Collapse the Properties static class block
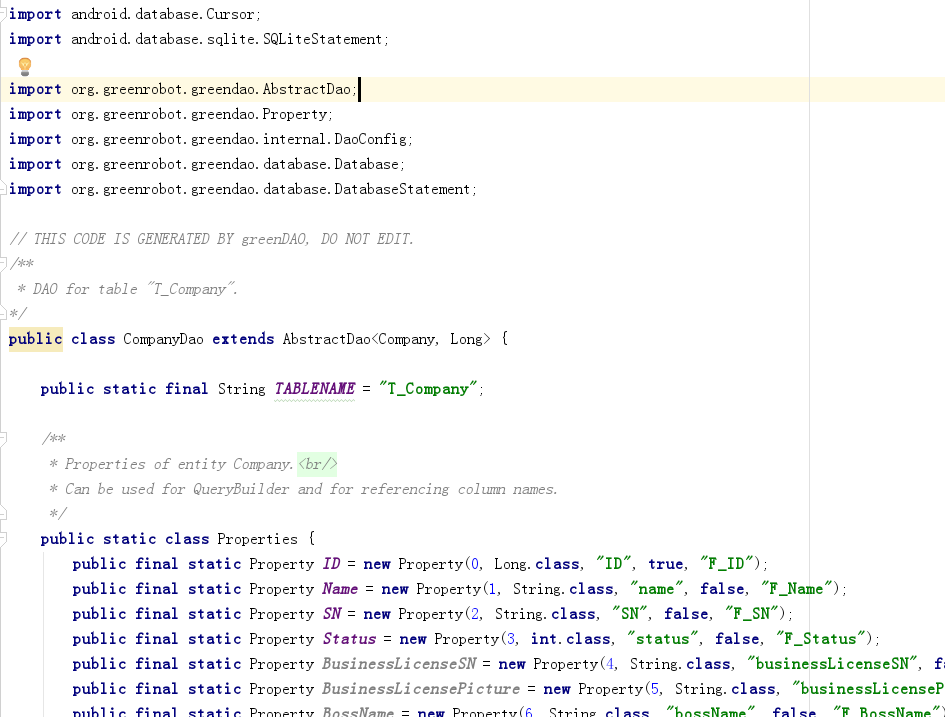945x717 pixels. click(3, 539)
